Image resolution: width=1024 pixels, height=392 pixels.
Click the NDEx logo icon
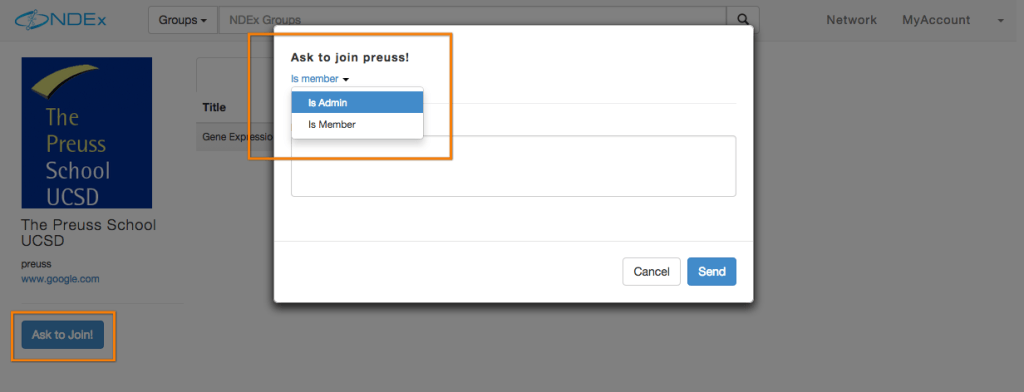60,20
